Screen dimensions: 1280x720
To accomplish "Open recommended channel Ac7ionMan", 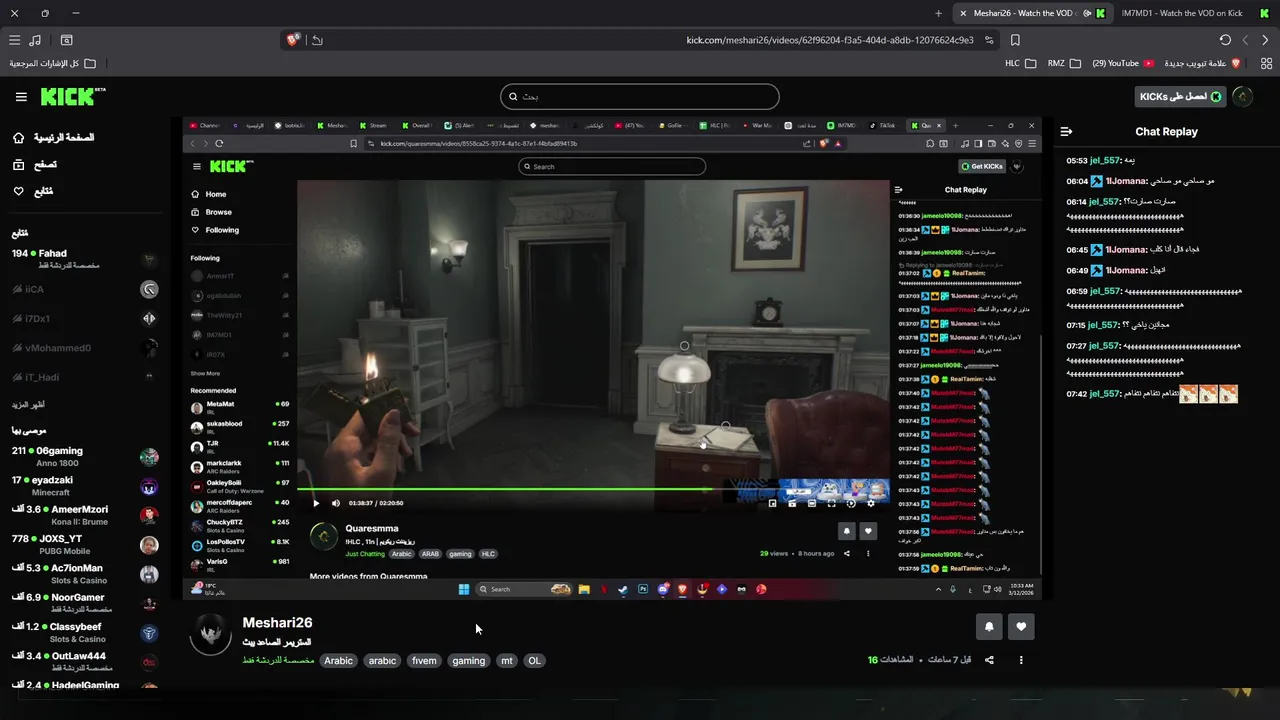I will click(x=85, y=574).
